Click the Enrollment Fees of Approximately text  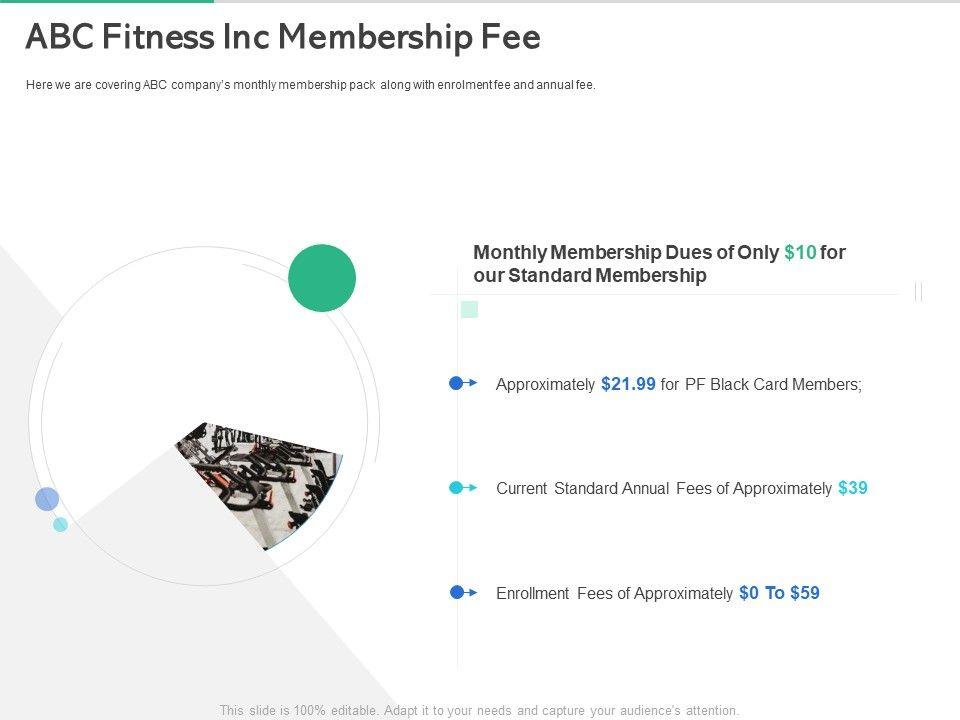click(614, 594)
